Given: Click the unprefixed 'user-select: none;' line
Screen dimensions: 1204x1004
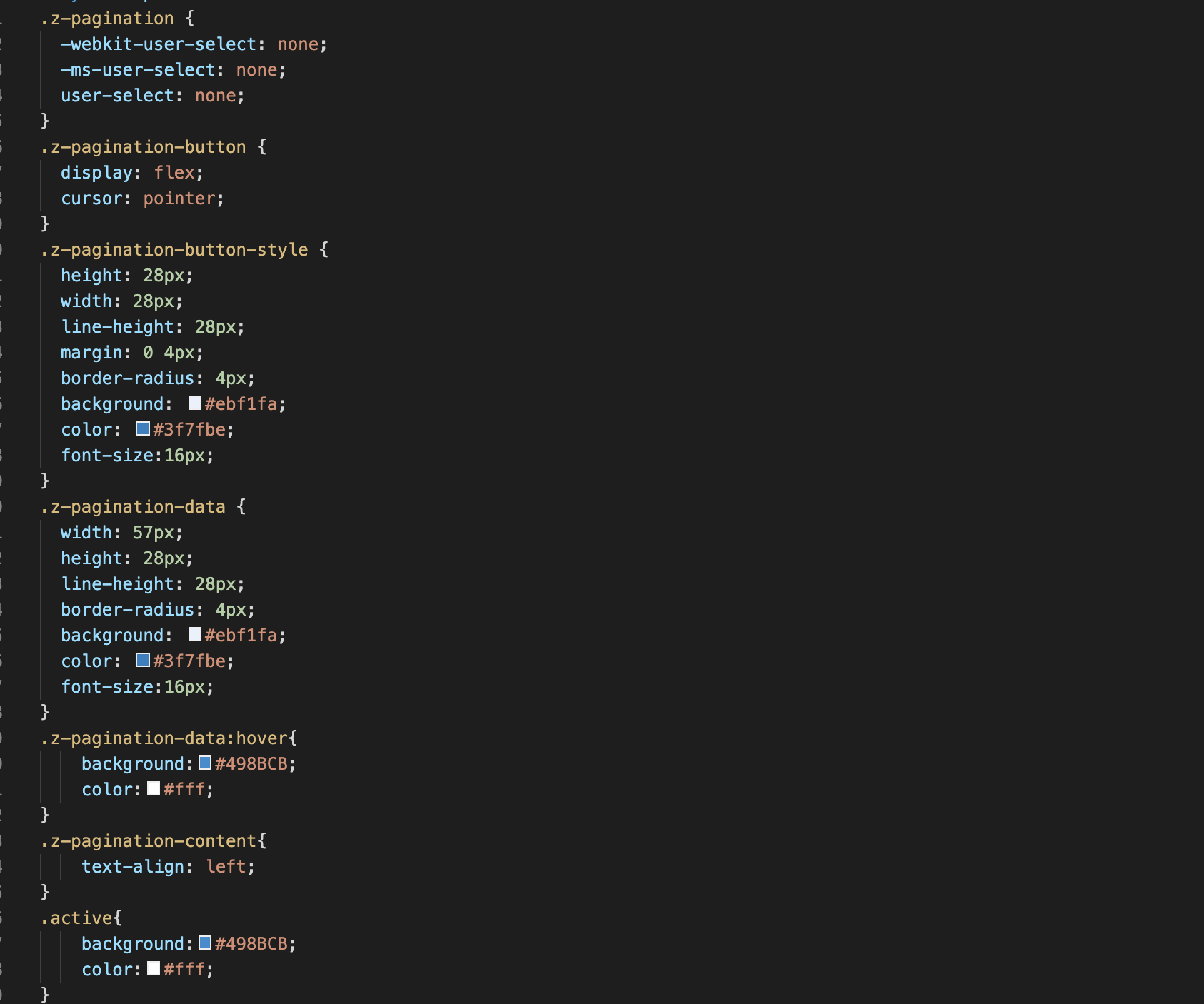Looking at the screenshot, I should (153, 96).
